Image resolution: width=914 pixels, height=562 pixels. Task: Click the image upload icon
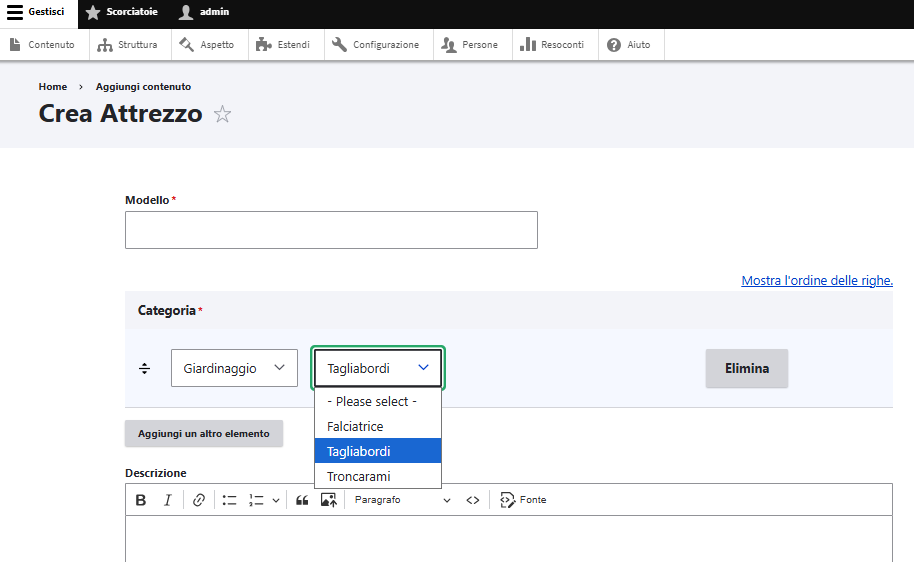point(328,500)
